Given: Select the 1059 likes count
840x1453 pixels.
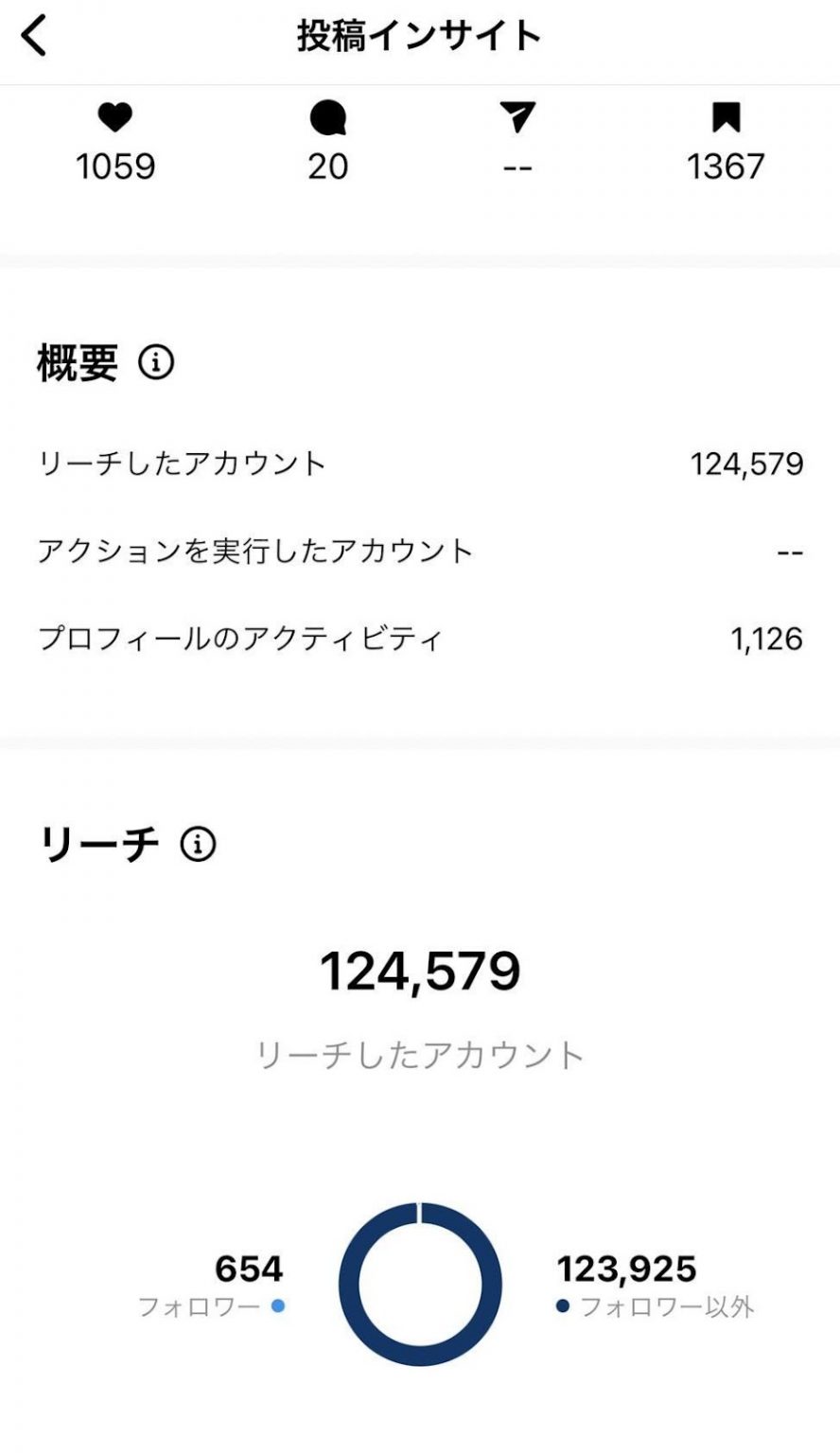Looking at the screenshot, I should point(115,166).
